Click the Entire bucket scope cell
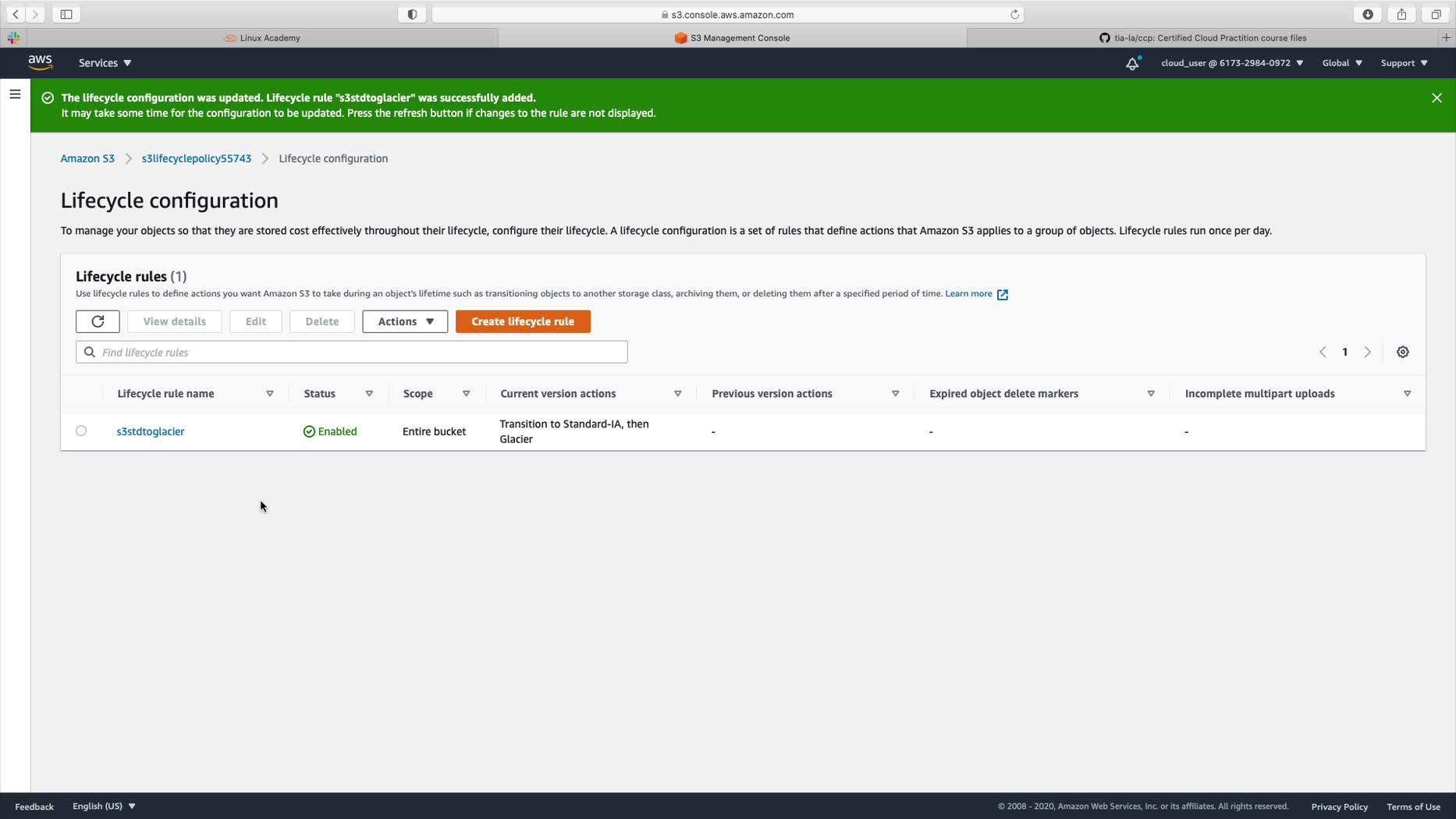Screen dimensions: 1456x819 tap(434, 431)
